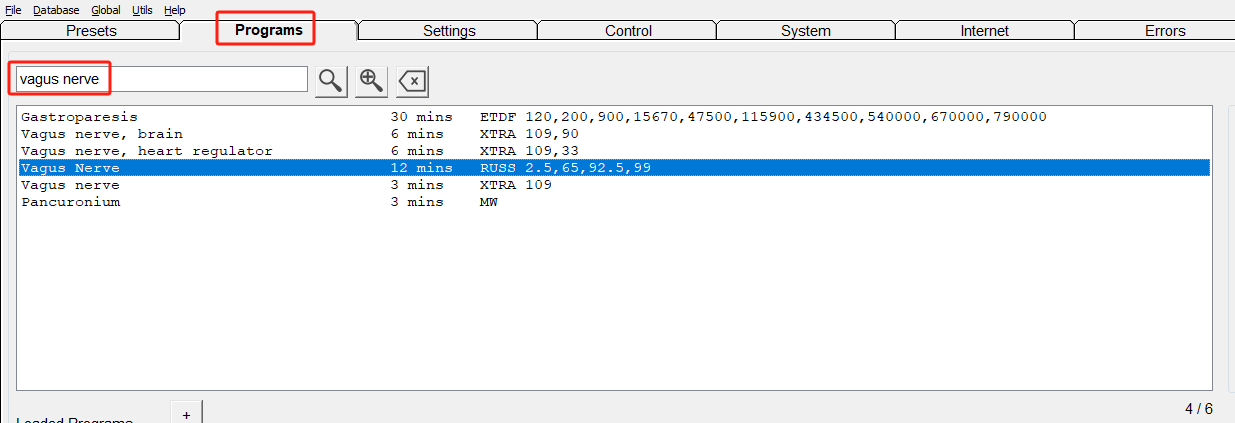Open the Global menu
The height and width of the screenshot is (423, 1235).
point(105,10)
